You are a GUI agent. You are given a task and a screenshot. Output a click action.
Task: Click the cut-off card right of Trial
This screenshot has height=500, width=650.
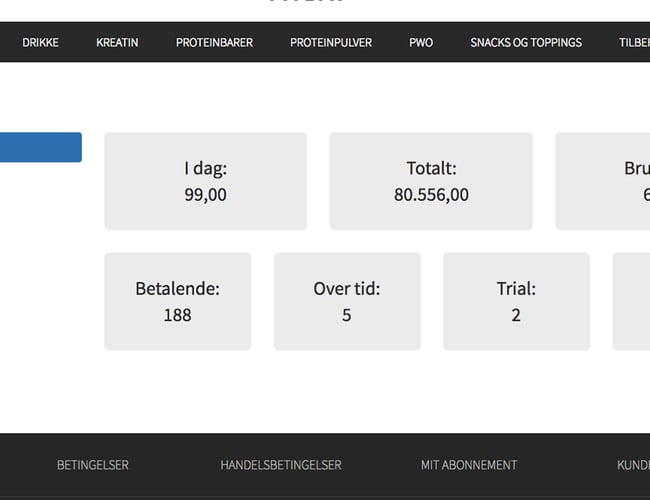[x=631, y=301]
